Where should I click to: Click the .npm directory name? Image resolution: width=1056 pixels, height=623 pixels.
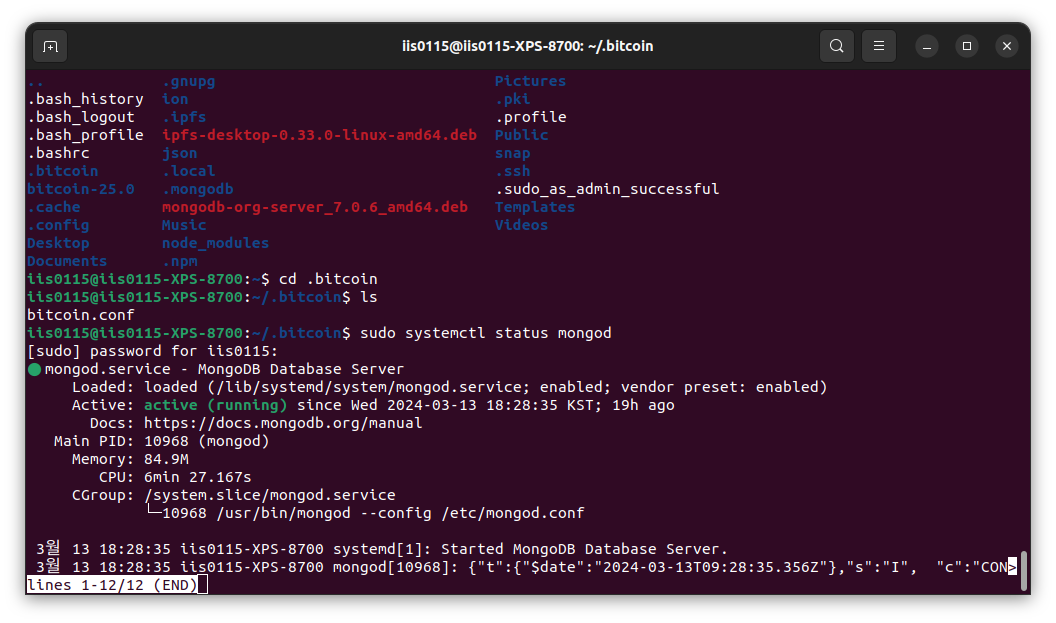180,261
